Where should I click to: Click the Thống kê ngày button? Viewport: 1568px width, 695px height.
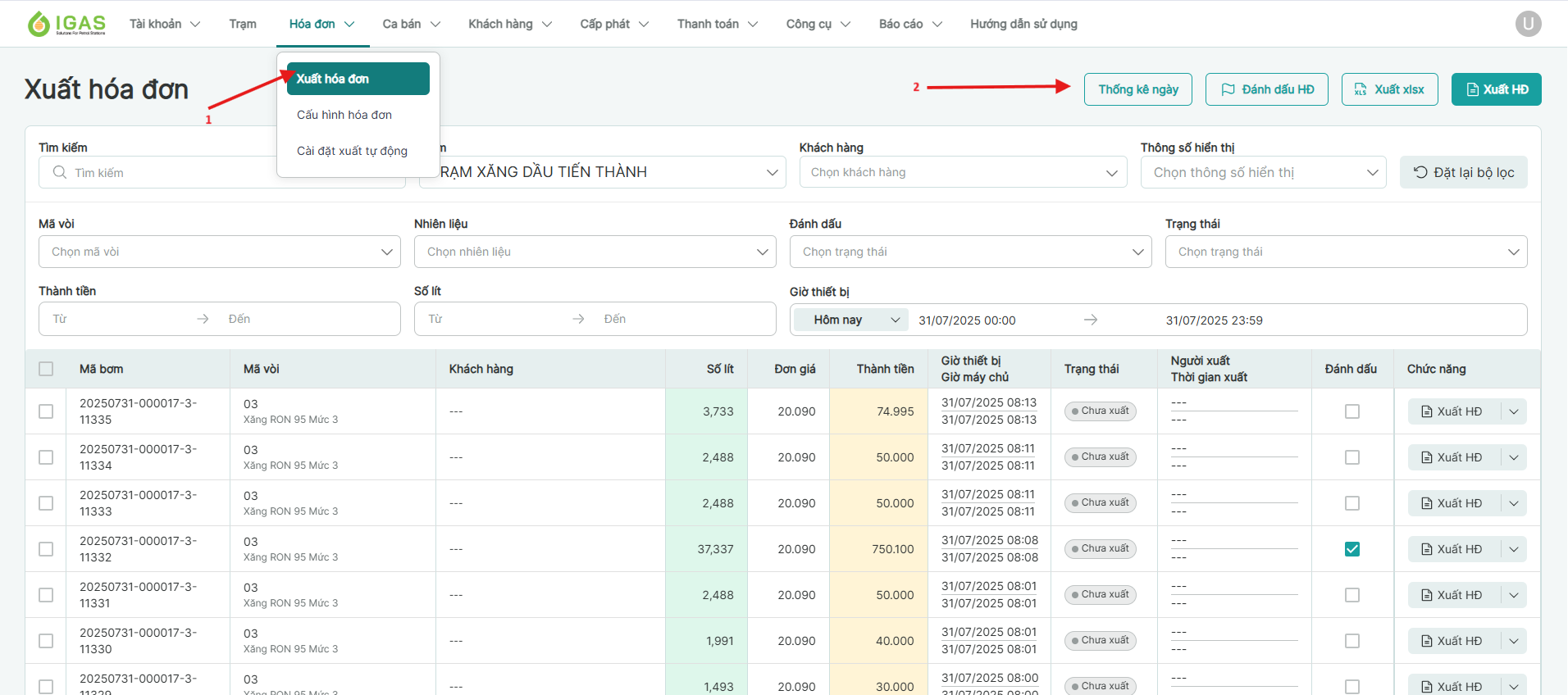[x=1138, y=89]
